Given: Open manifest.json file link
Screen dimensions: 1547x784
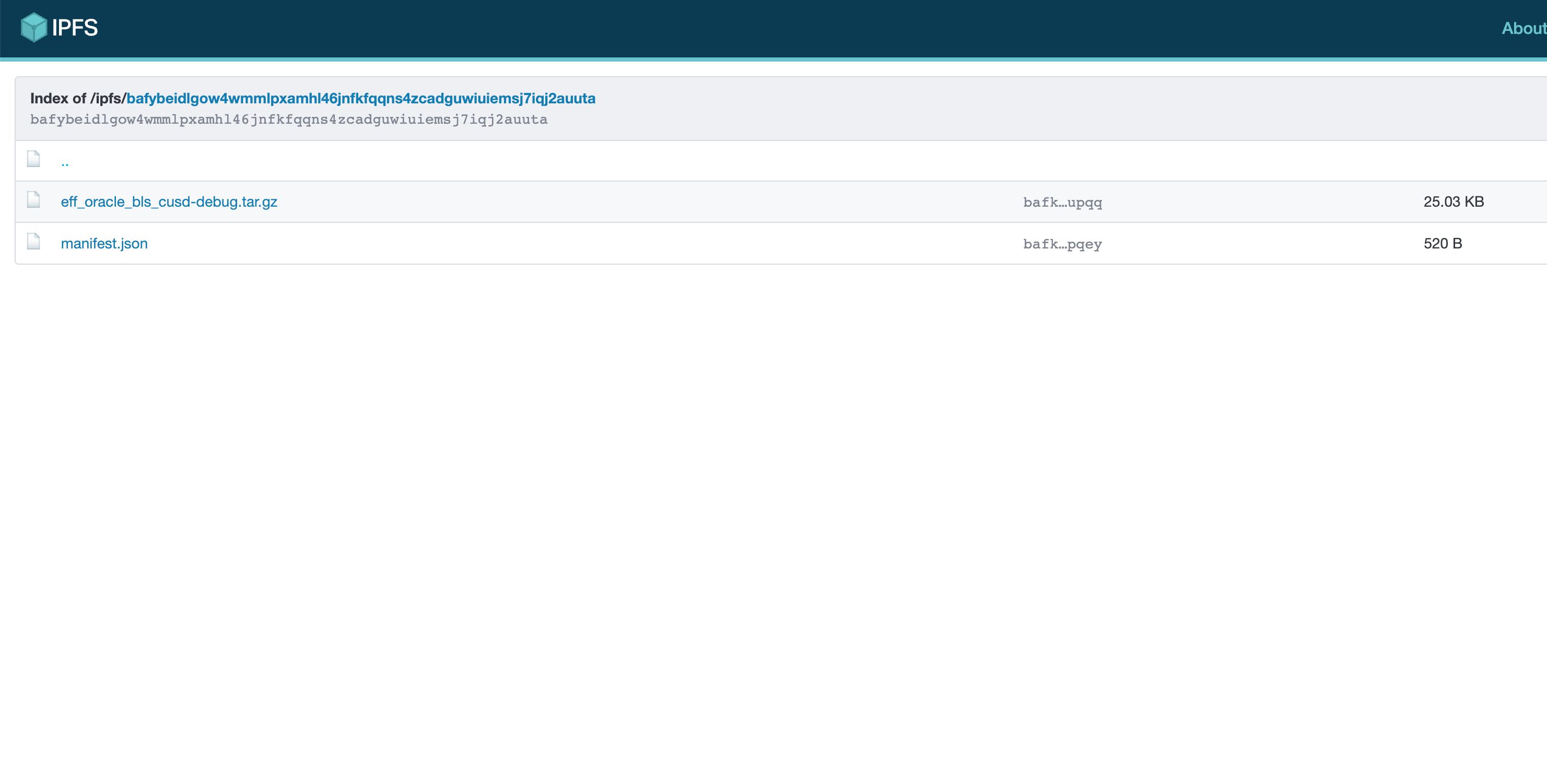Looking at the screenshot, I should 104,243.
